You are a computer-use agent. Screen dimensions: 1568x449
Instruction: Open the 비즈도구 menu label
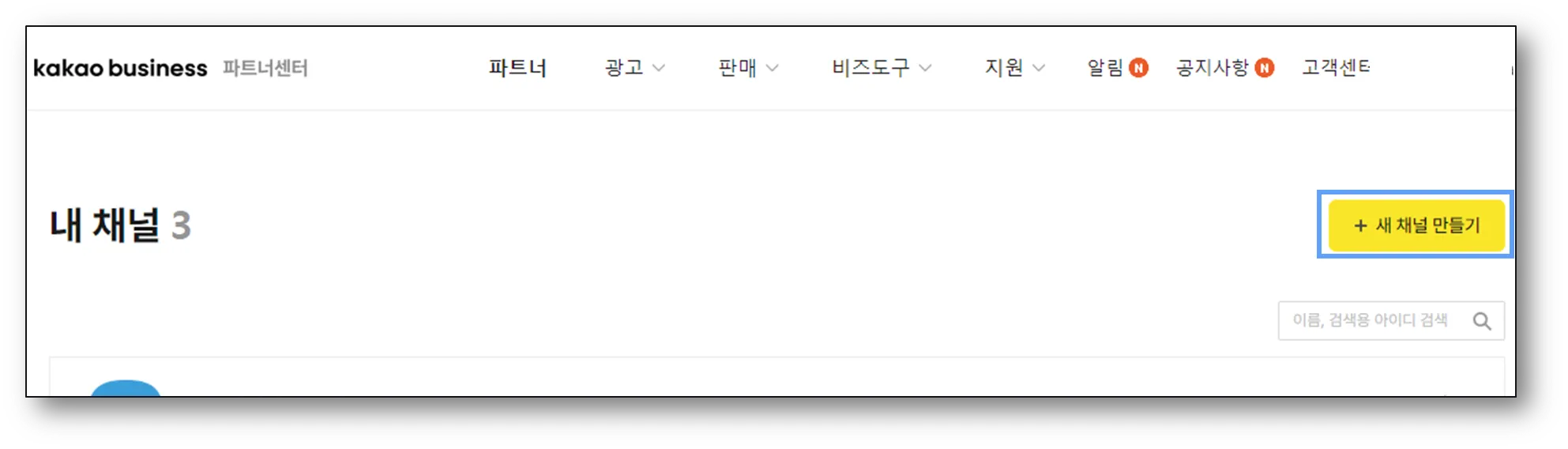point(870,68)
